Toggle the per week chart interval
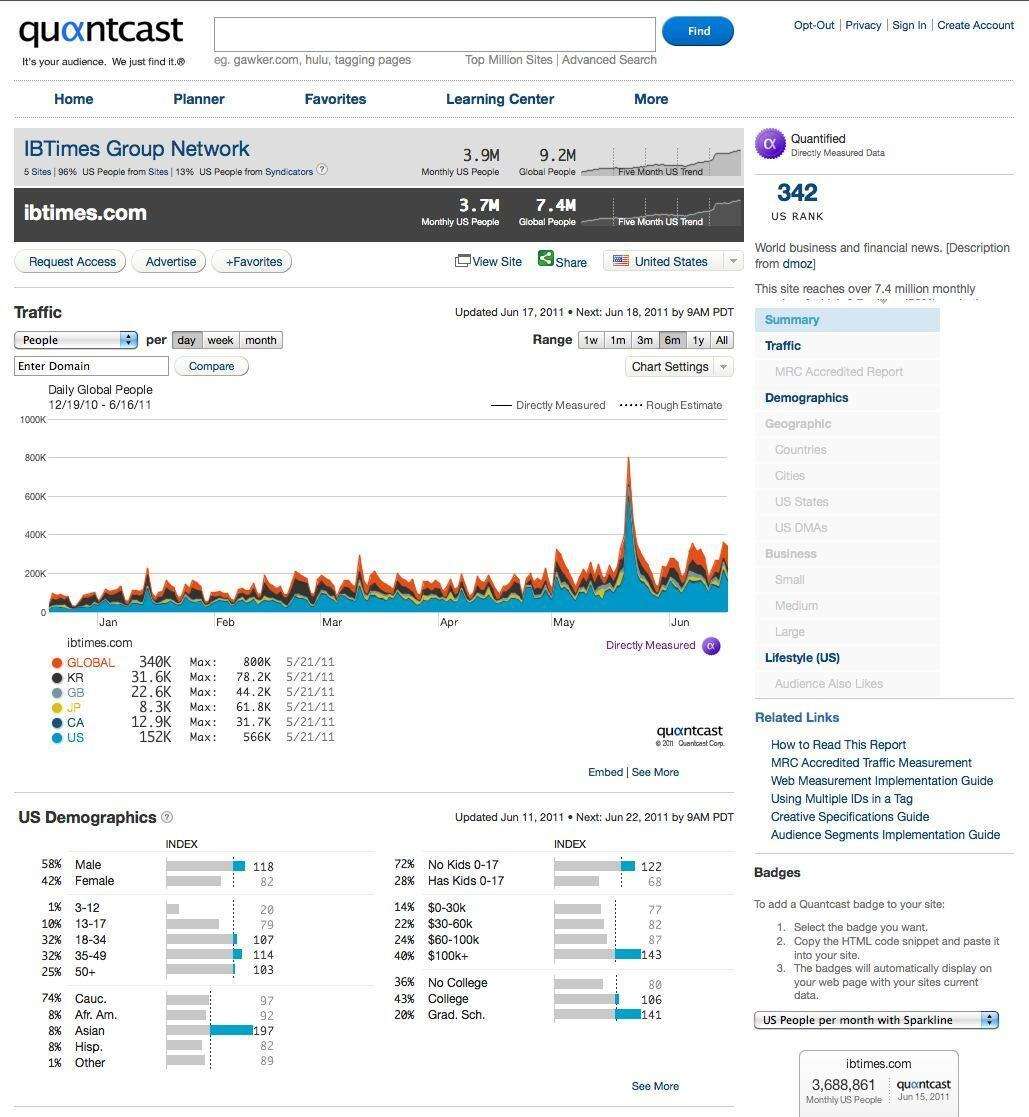Screen dimensions: 1029x1117 (x=220, y=340)
